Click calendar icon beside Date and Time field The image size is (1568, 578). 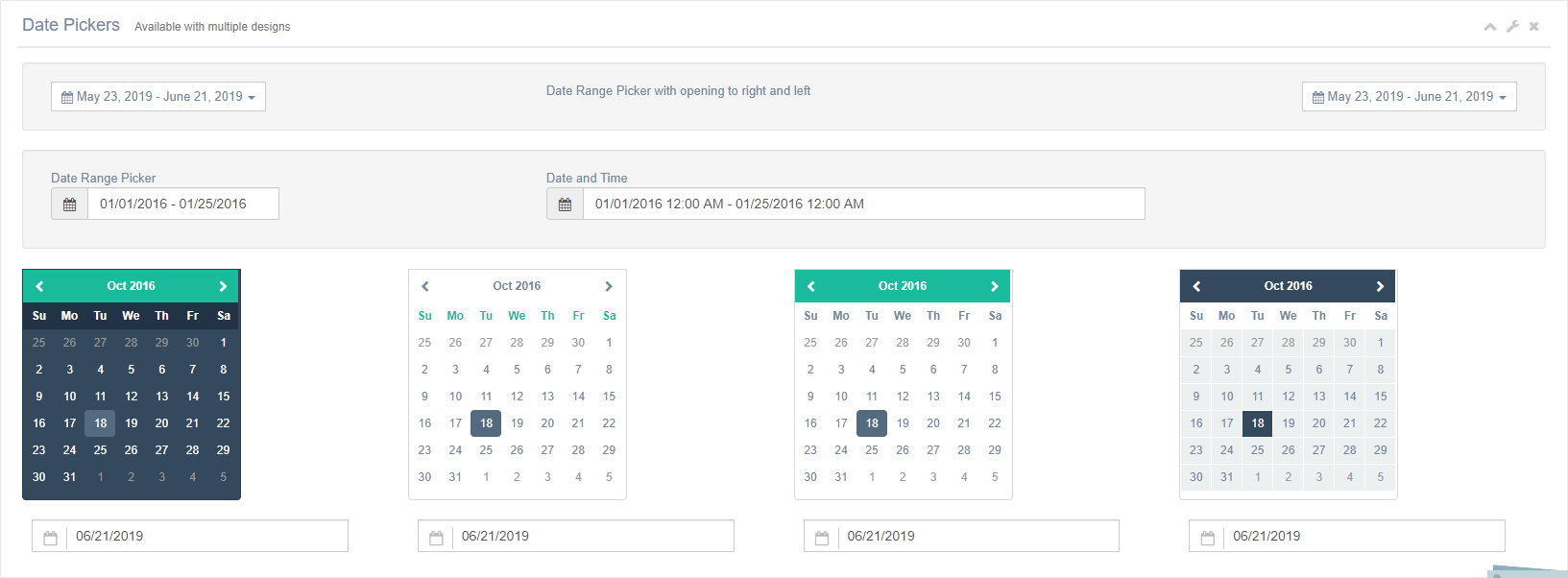[x=565, y=204]
